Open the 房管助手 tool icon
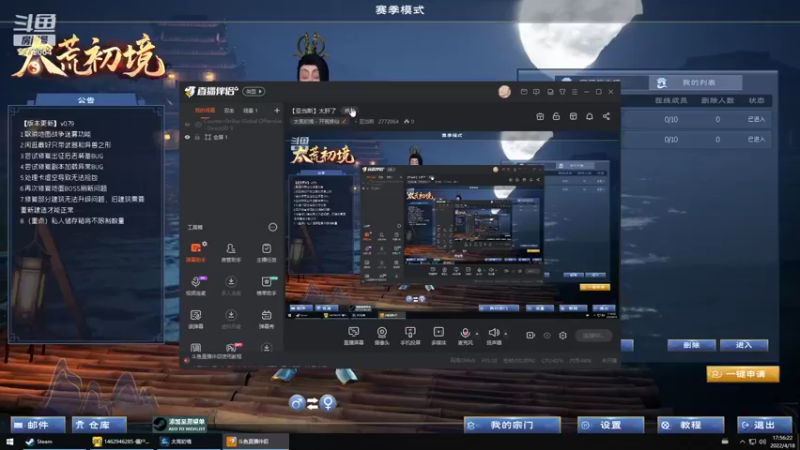Image resolution: width=800 pixels, height=450 pixels. point(231,253)
